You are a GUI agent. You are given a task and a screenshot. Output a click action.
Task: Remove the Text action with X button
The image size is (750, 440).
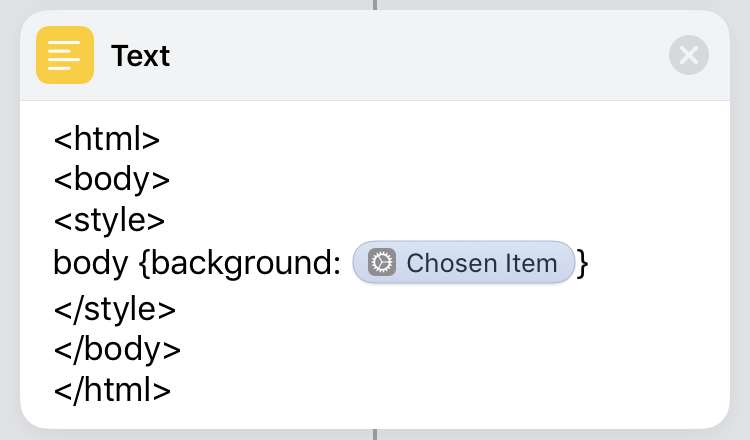point(689,55)
